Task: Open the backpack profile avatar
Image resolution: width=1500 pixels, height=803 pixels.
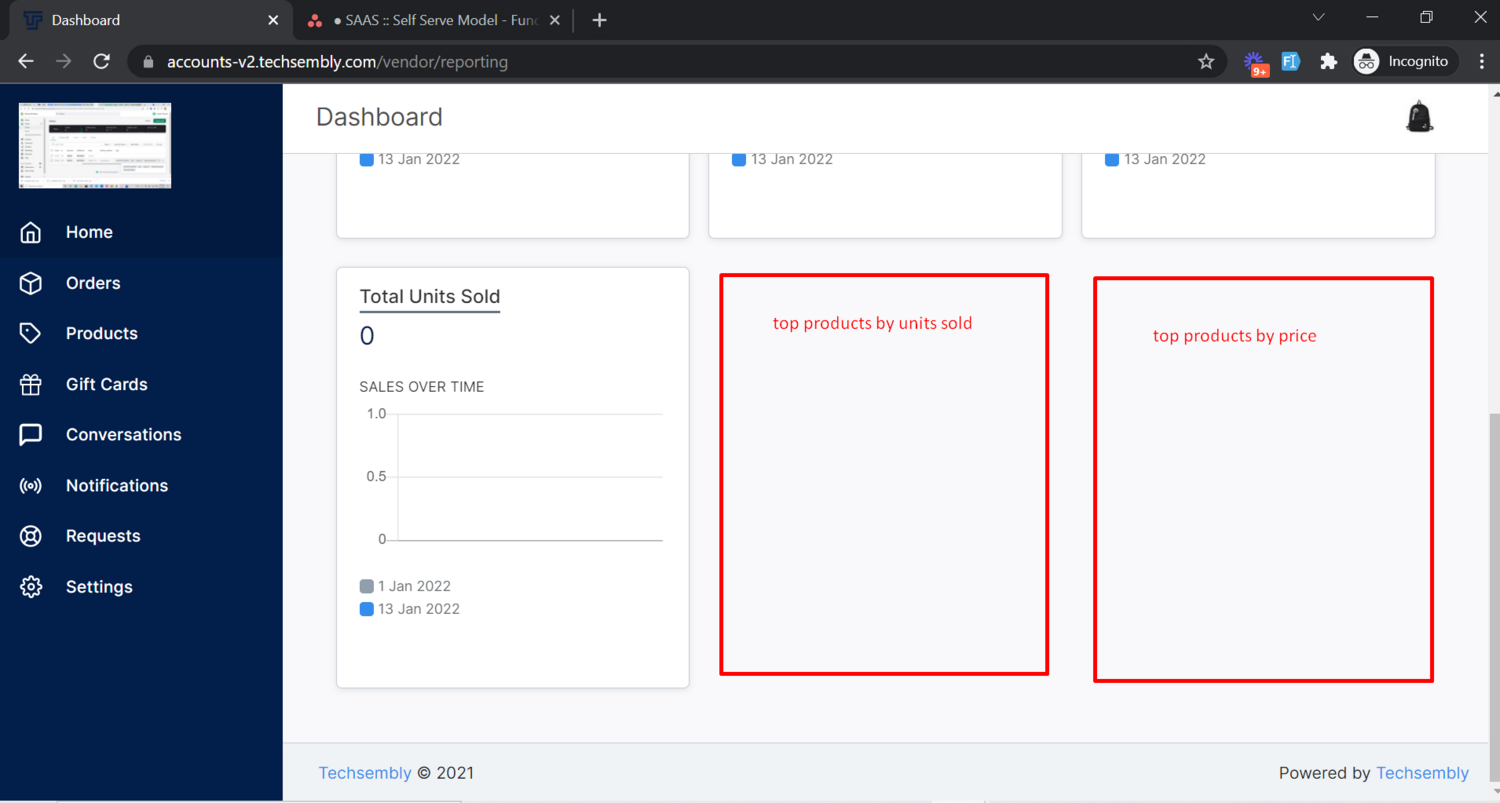Action: pyautogui.click(x=1419, y=117)
